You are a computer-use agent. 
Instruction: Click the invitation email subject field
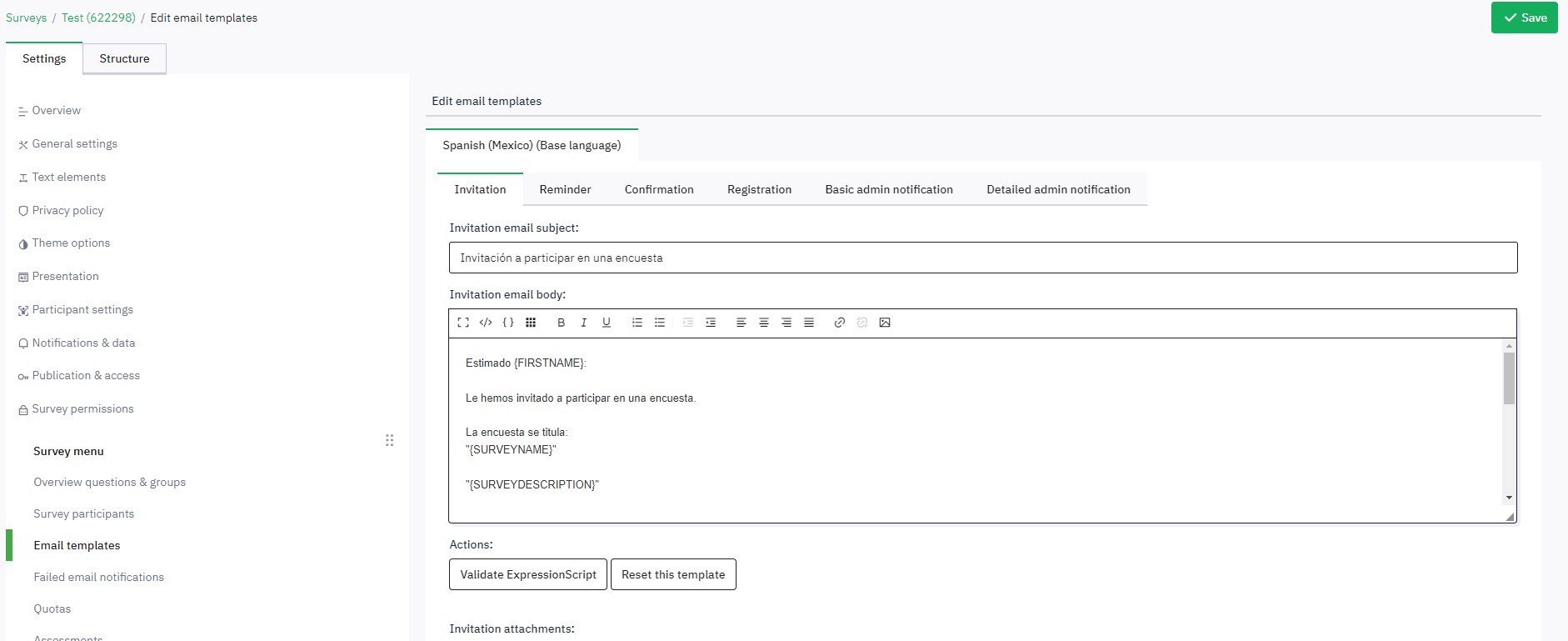(983, 258)
